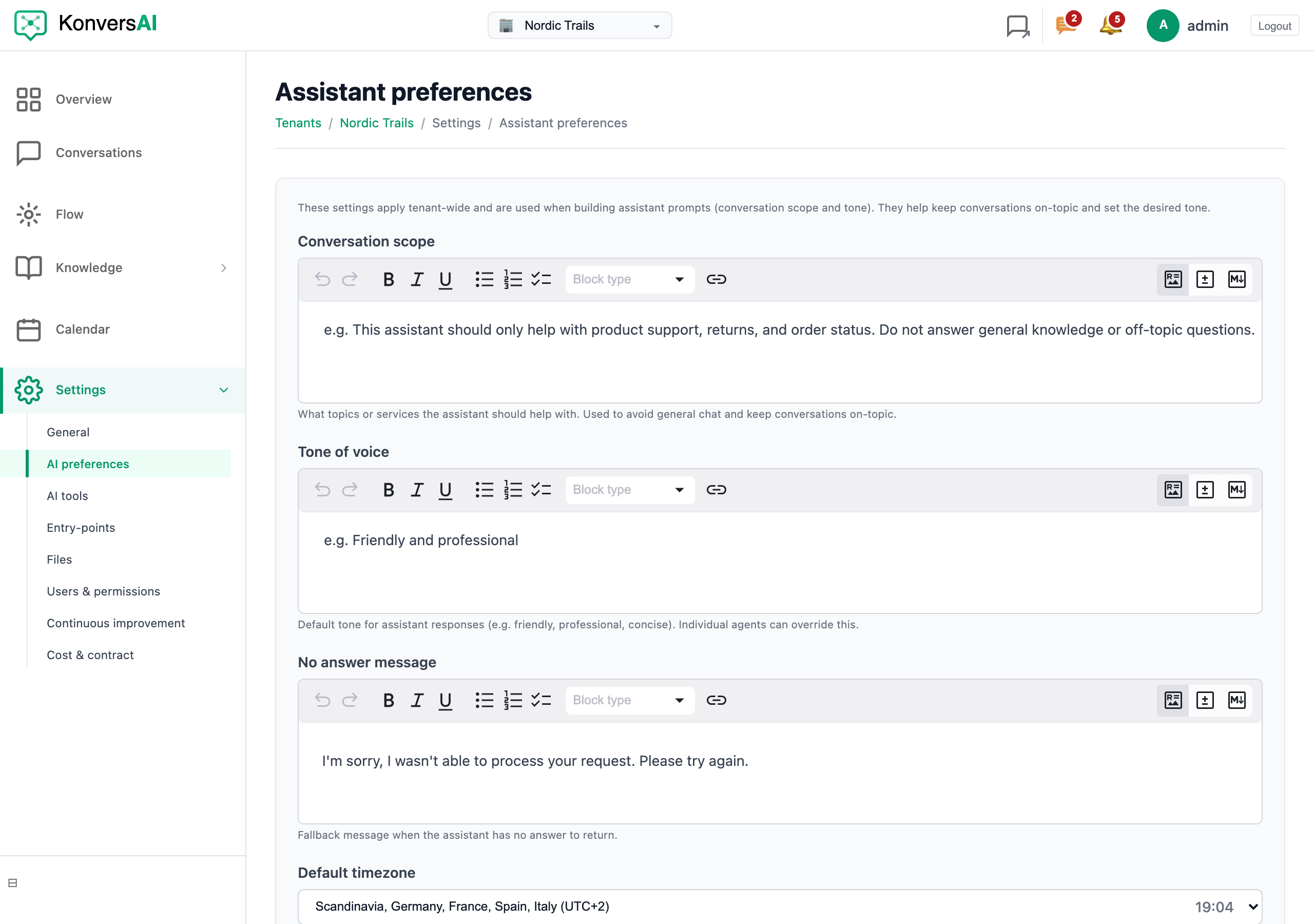Switch Tone of voice editor to rich-text mode
Image resolution: width=1314 pixels, height=924 pixels.
point(1173,490)
